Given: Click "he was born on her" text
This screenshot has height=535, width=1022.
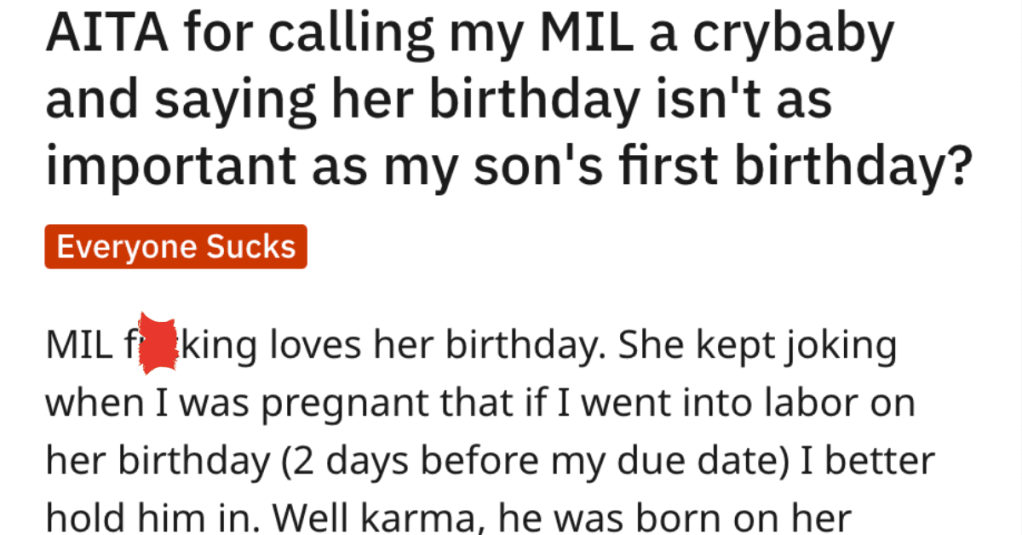Looking at the screenshot, I should [x=675, y=519].
